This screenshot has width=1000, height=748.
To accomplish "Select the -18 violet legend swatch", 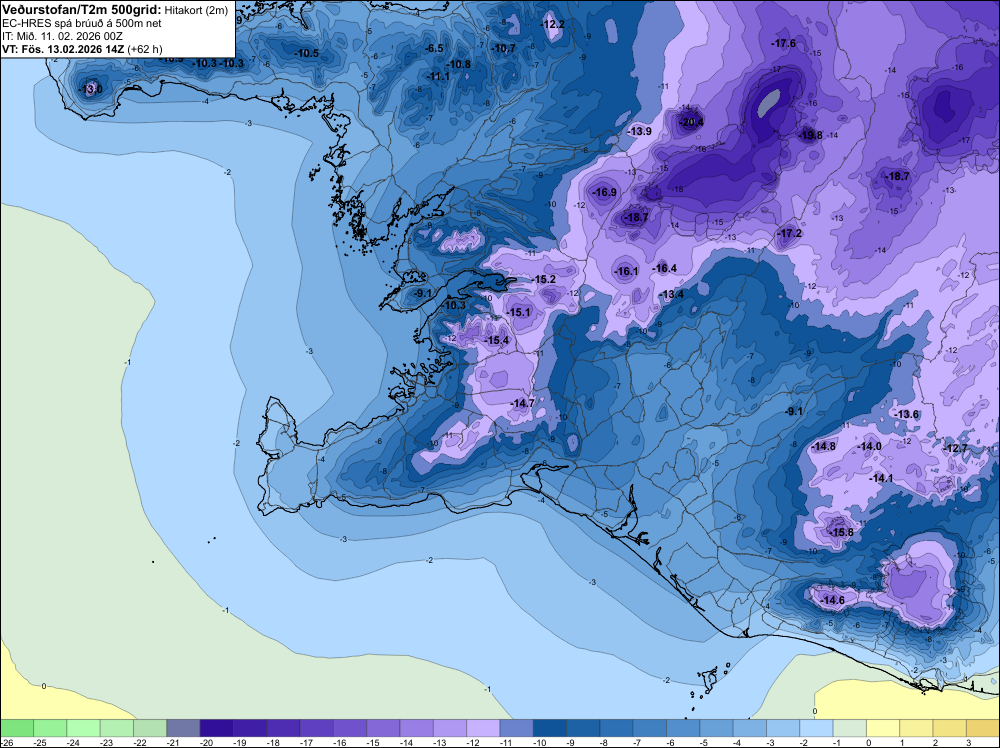I will (x=283, y=728).
